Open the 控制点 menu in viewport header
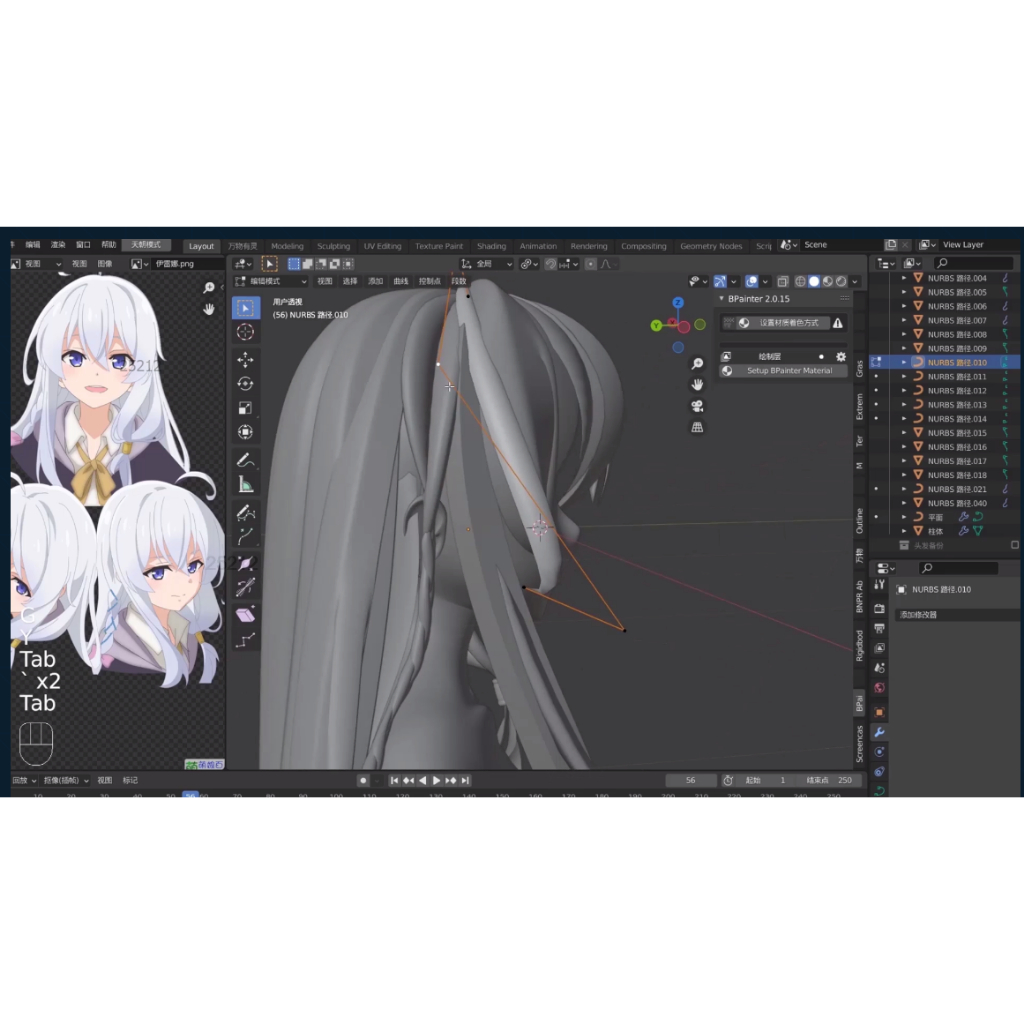 pyautogui.click(x=429, y=281)
